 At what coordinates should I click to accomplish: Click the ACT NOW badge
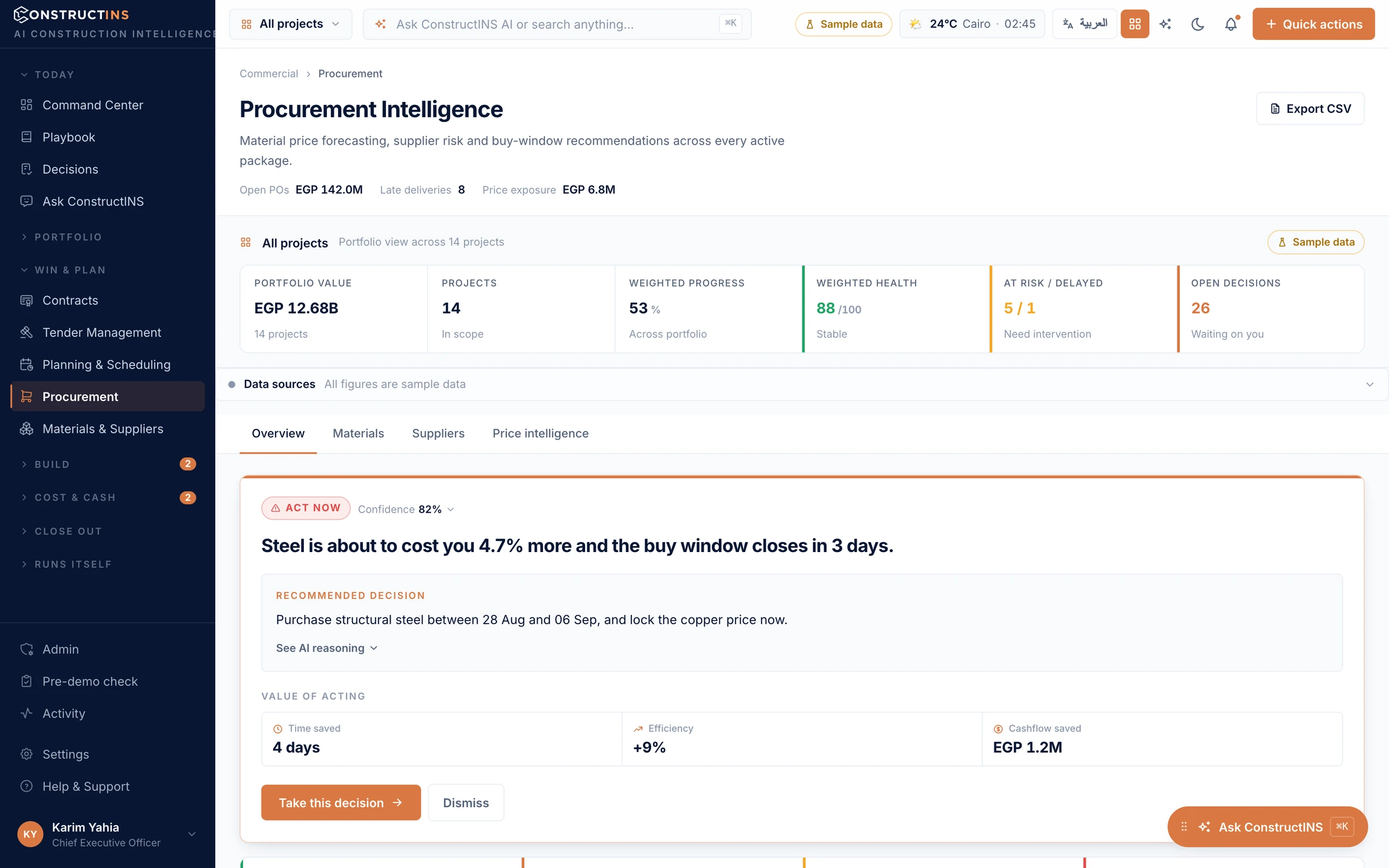click(x=306, y=508)
